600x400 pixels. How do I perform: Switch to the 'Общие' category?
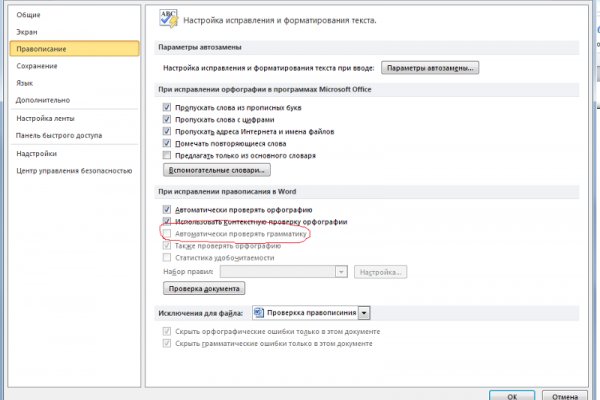[29, 14]
